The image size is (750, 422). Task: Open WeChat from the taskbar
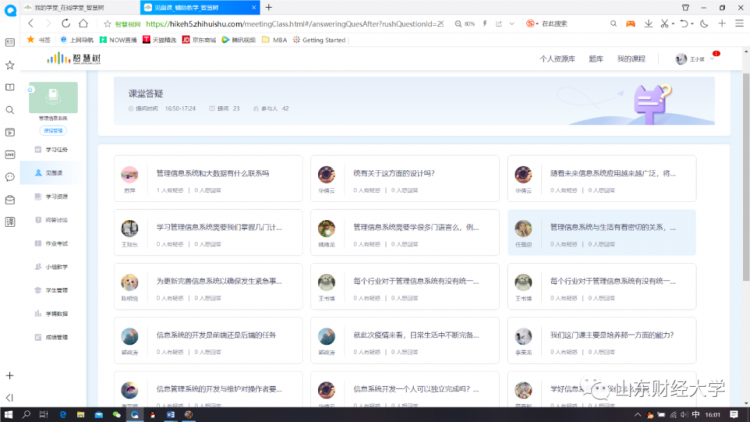(x=116, y=414)
